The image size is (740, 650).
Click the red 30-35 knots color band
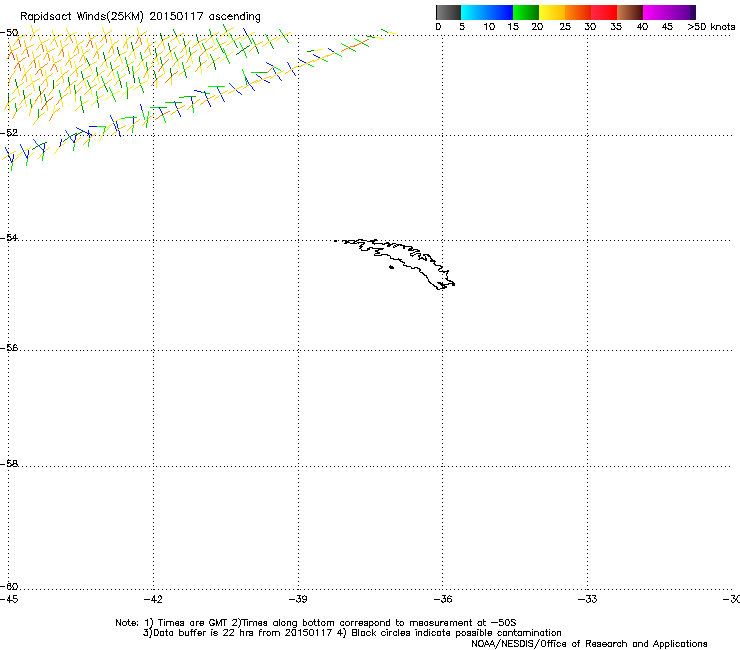[x=604, y=12]
